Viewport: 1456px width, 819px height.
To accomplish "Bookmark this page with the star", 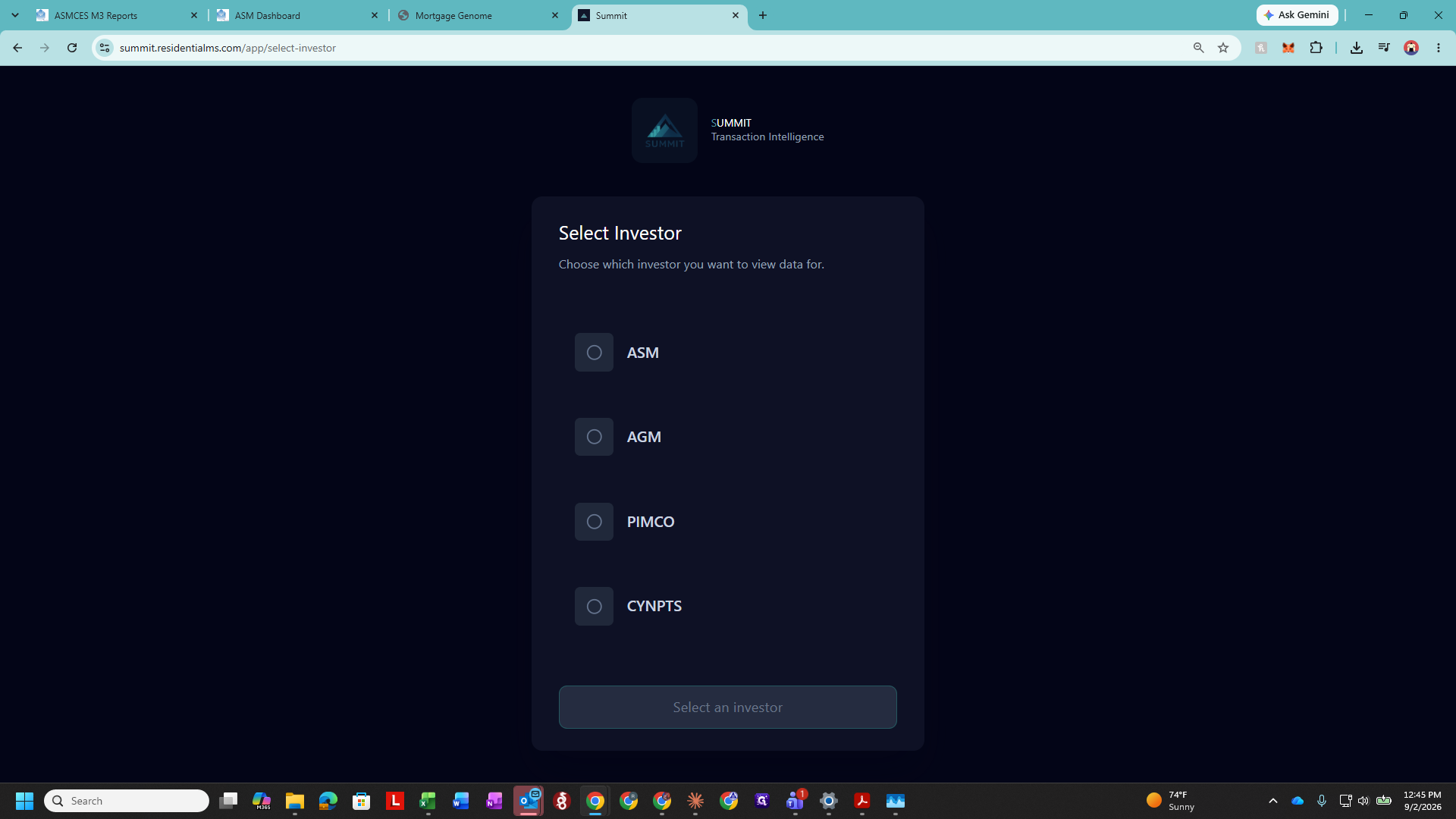I will coord(1223,48).
